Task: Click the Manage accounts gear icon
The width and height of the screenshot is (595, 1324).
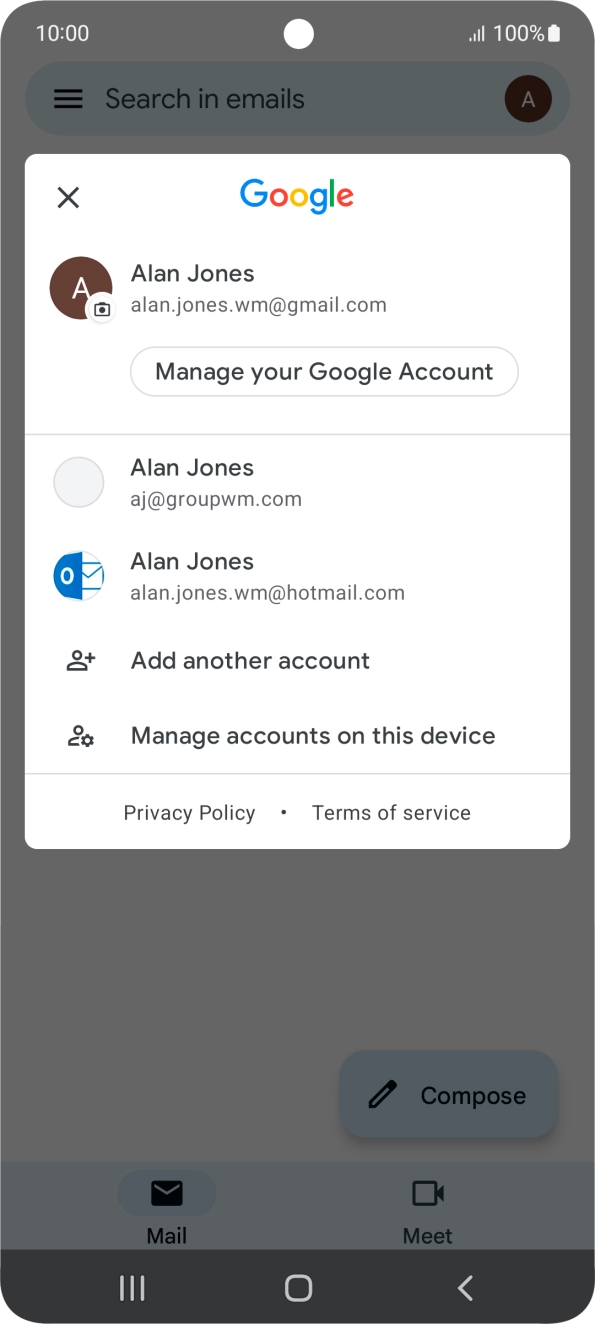Action: pyautogui.click(x=79, y=735)
